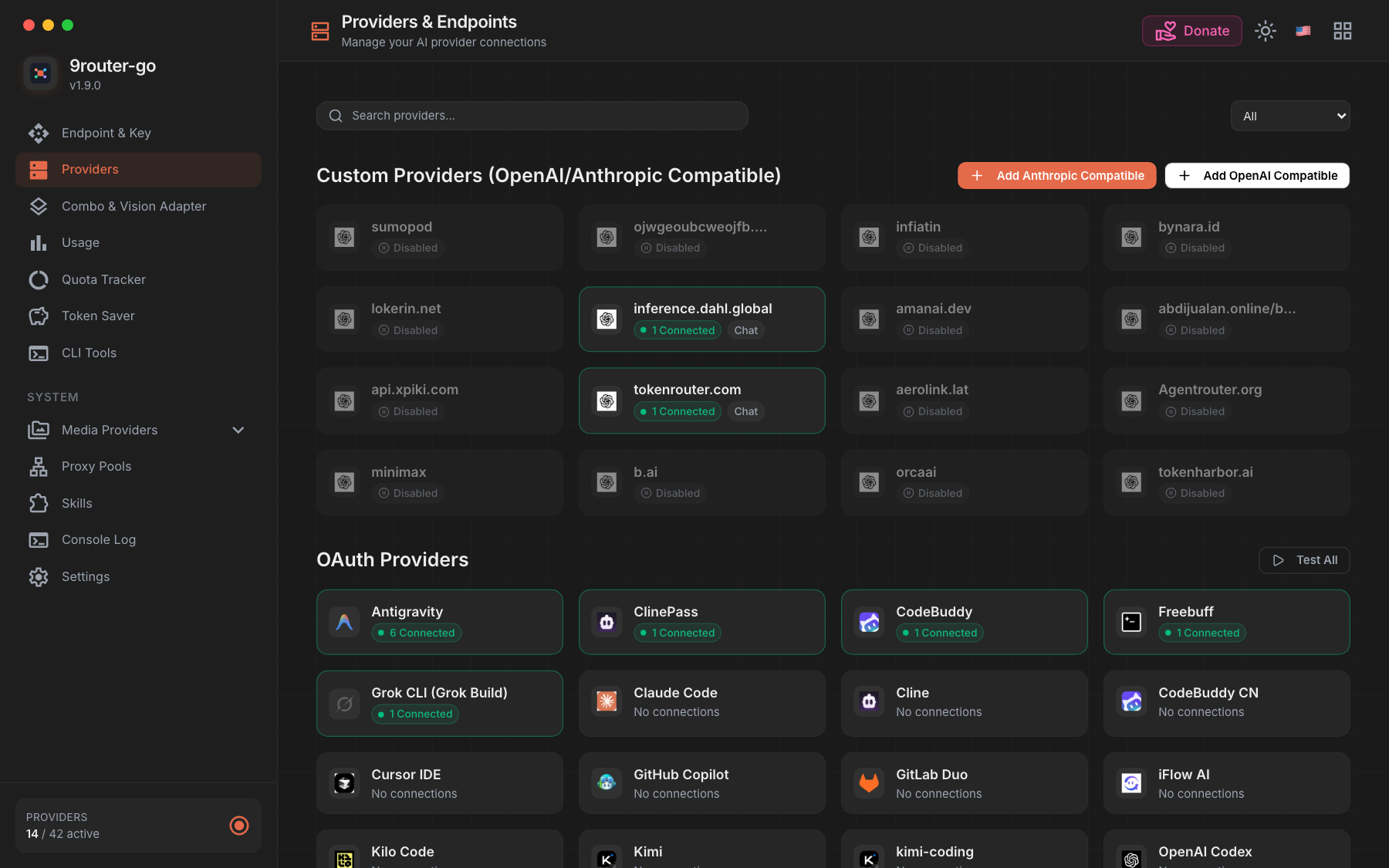Open Token Saver in sidebar
Image resolution: width=1389 pixels, height=868 pixels.
pyautogui.click(x=138, y=316)
